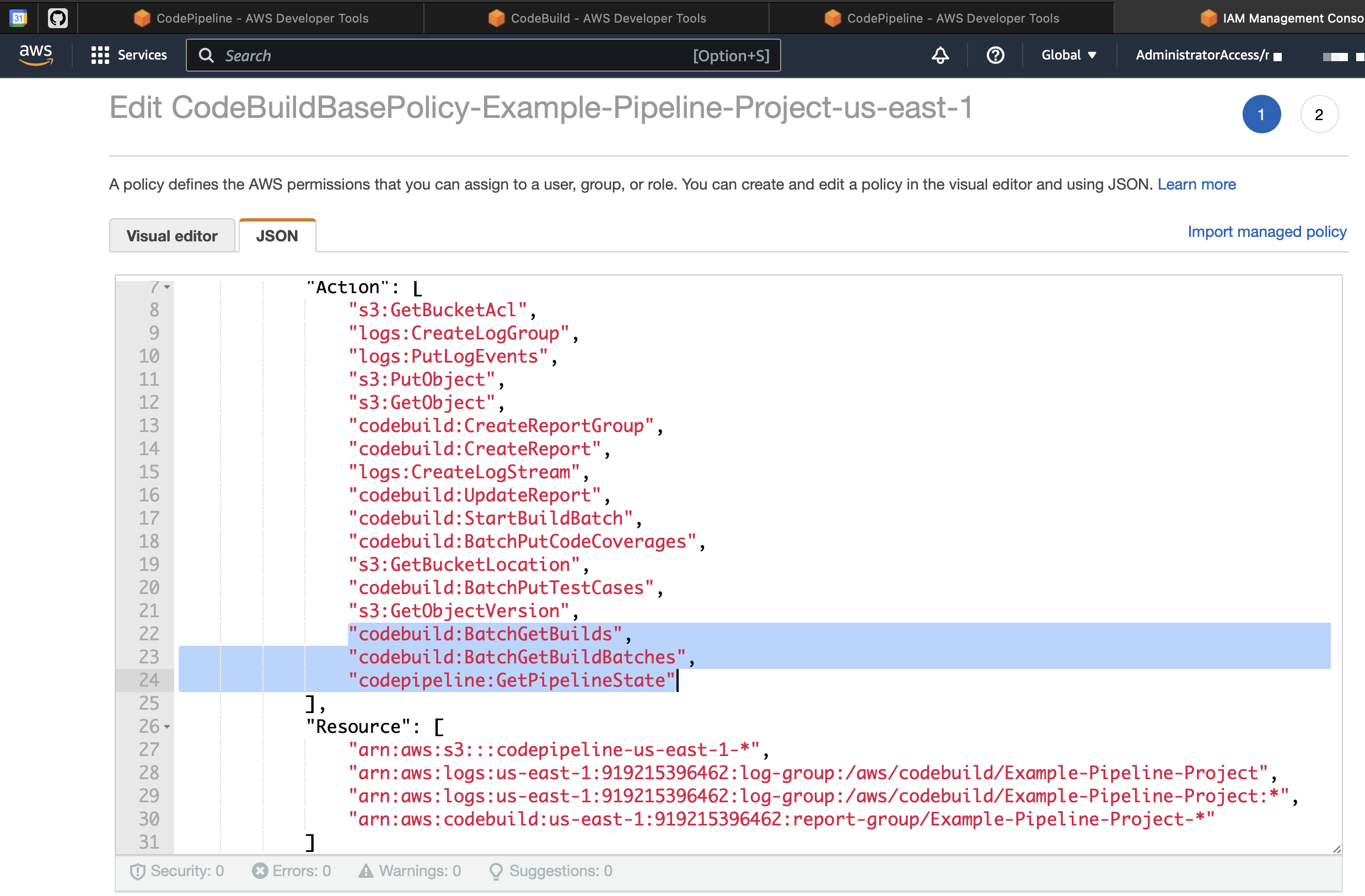
Task: Click the AWS logo home icon
Action: [36, 55]
